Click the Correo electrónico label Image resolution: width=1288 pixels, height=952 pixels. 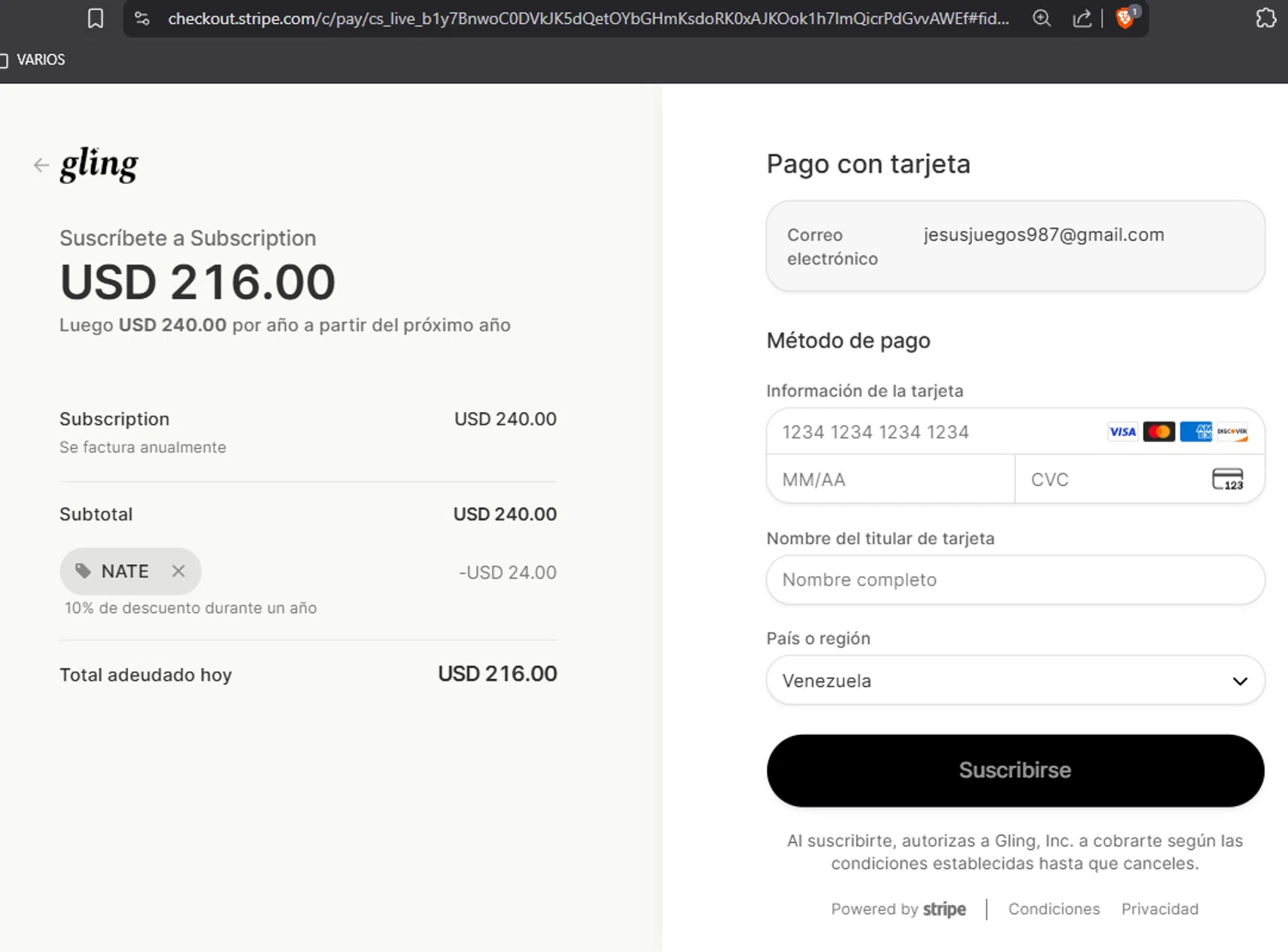832,246
